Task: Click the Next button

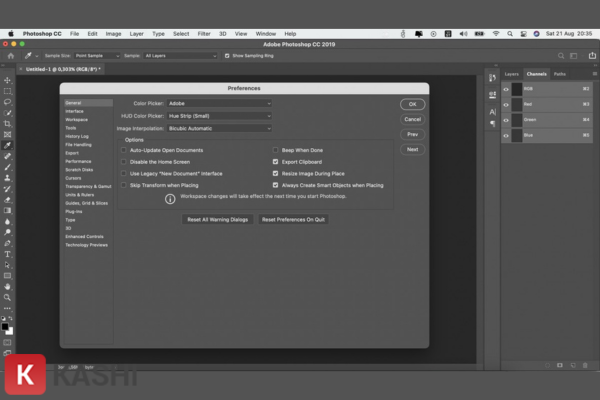Action: (412, 149)
